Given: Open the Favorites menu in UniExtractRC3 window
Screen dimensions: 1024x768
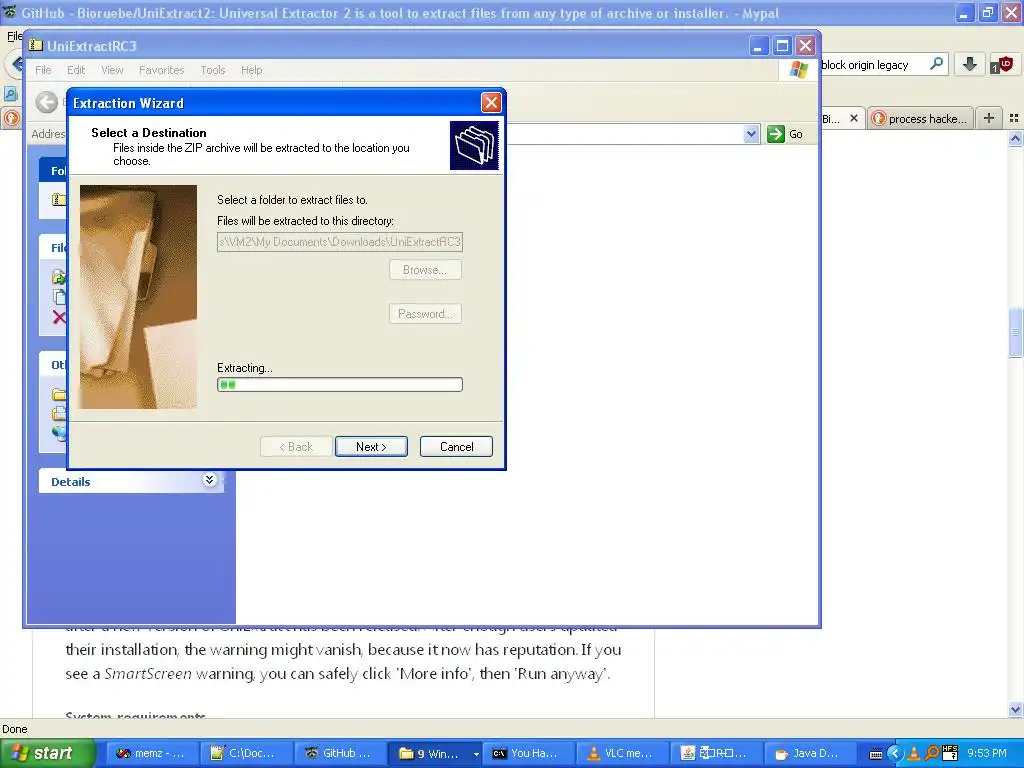Looking at the screenshot, I should click(x=161, y=70).
